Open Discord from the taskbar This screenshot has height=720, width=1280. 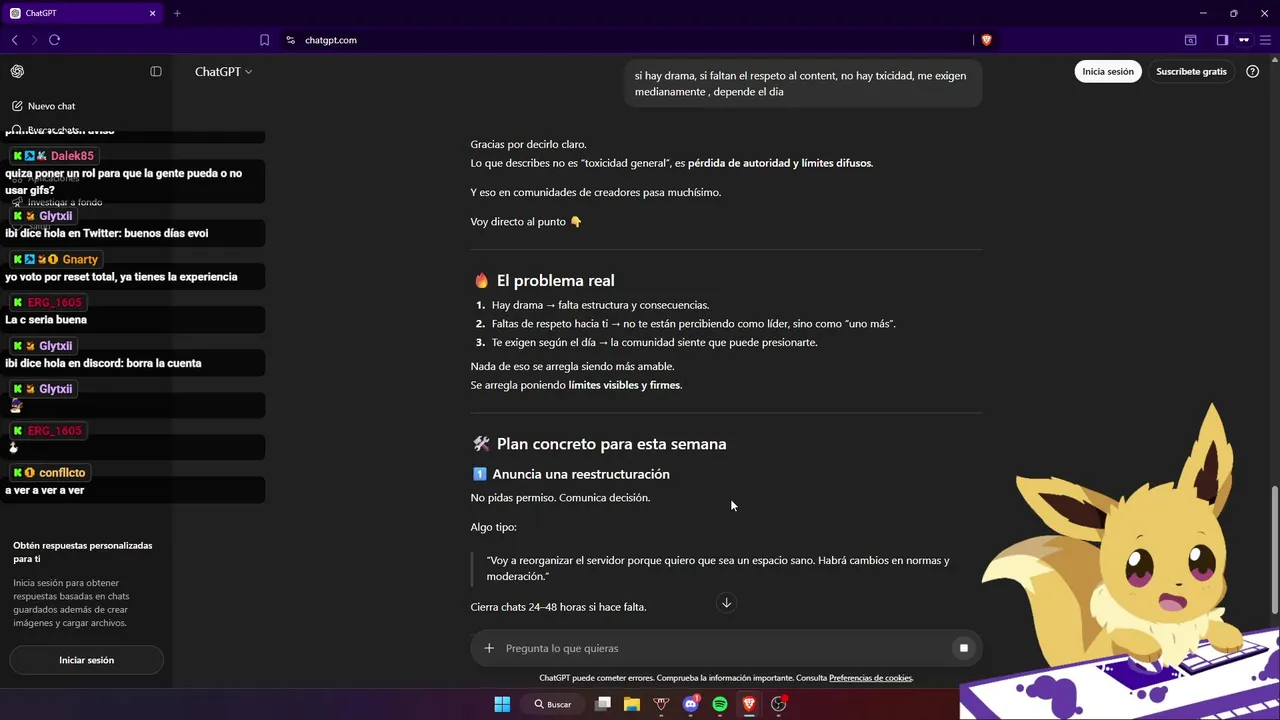click(x=690, y=704)
